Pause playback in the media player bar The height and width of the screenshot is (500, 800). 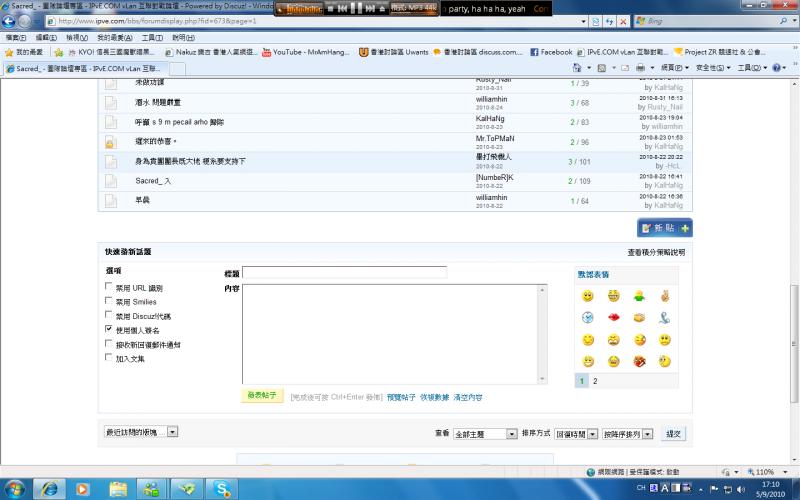pos(357,9)
